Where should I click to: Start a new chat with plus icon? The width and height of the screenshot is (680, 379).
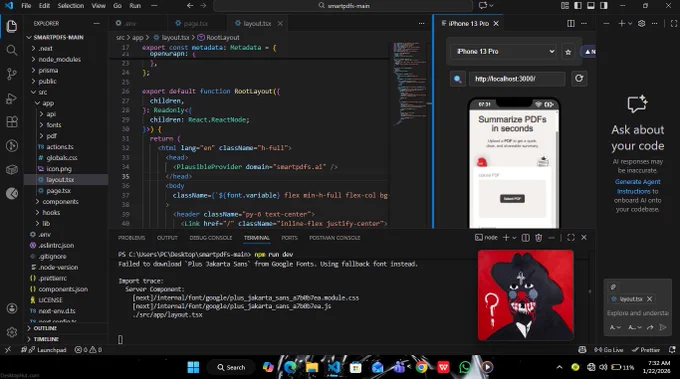(621, 23)
